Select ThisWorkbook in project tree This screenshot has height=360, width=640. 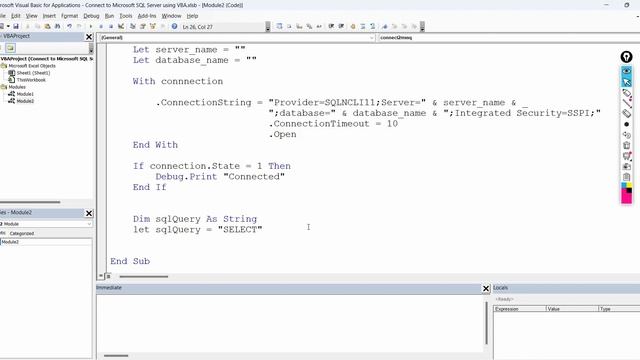point(31,80)
